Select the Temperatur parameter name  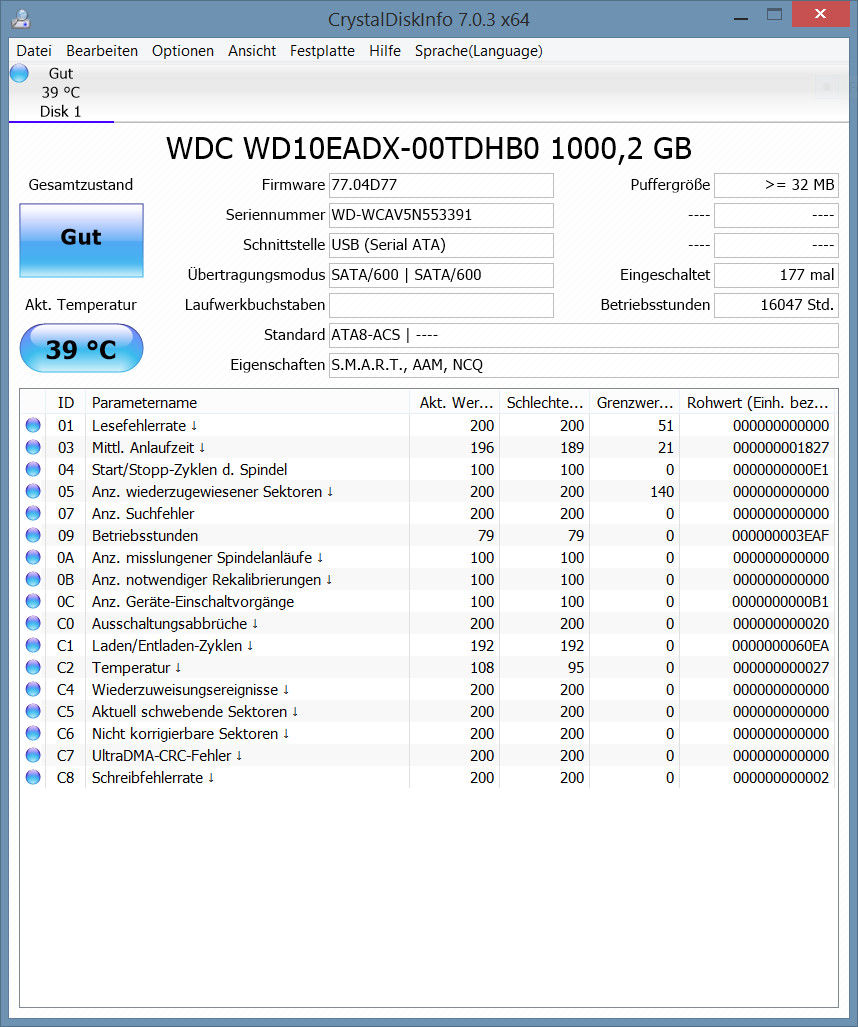coord(136,667)
